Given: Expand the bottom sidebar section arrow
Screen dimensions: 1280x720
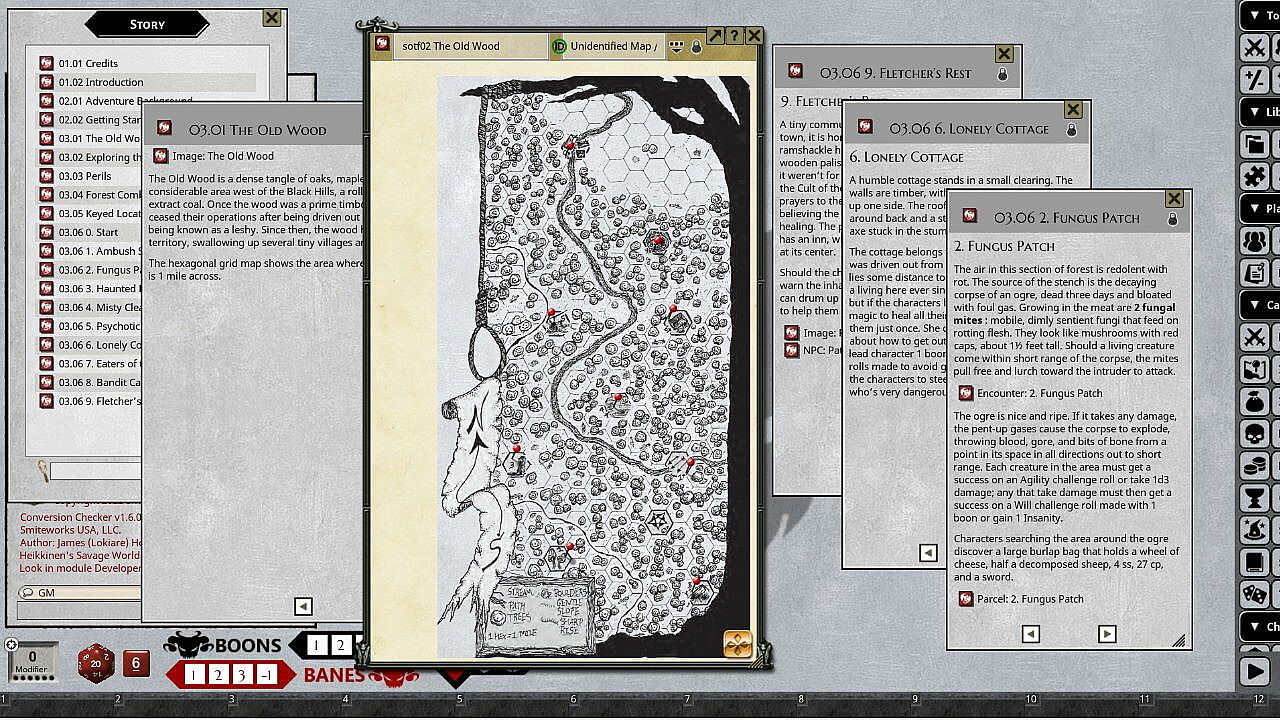Looking at the screenshot, I should pyautogui.click(x=1259, y=627).
